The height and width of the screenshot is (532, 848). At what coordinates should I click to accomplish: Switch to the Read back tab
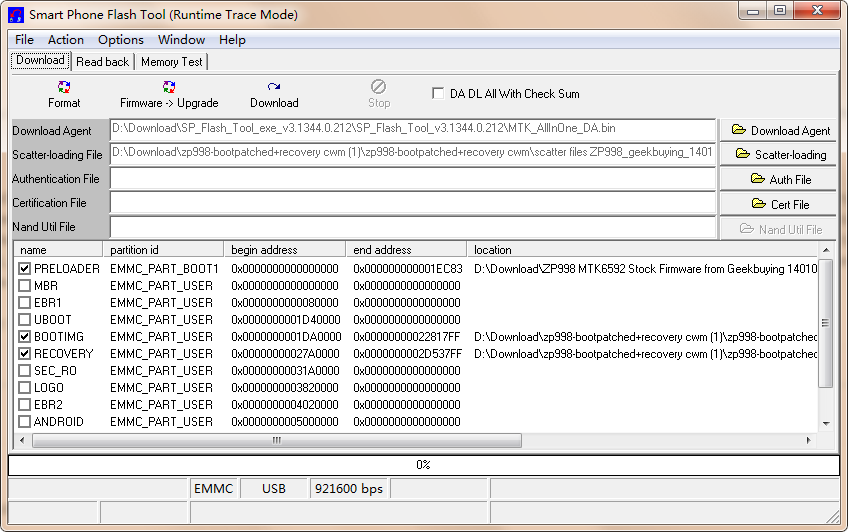pyautogui.click(x=102, y=62)
